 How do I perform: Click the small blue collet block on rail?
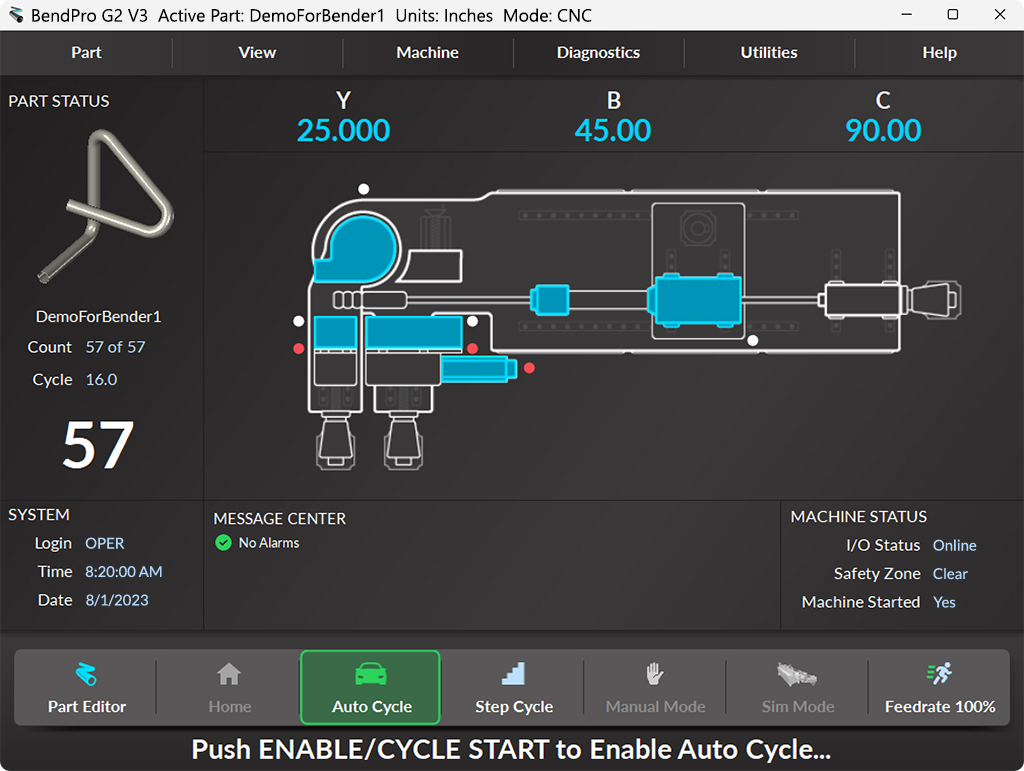coord(550,300)
